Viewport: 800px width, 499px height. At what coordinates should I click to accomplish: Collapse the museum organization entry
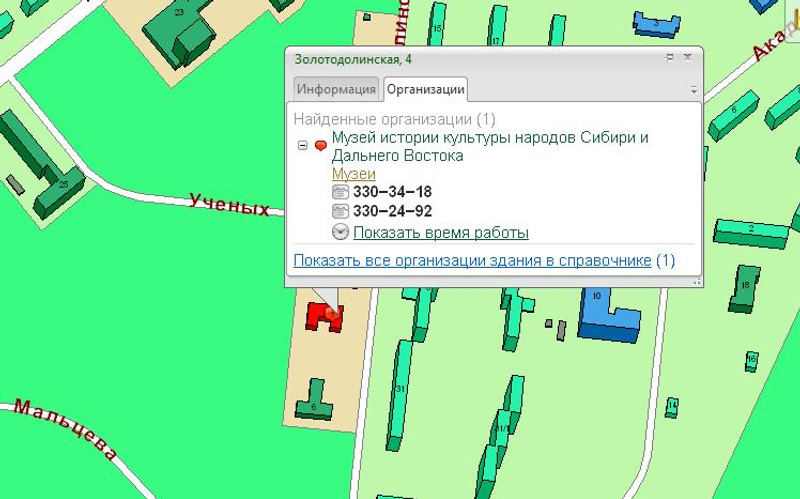tap(303, 145)
